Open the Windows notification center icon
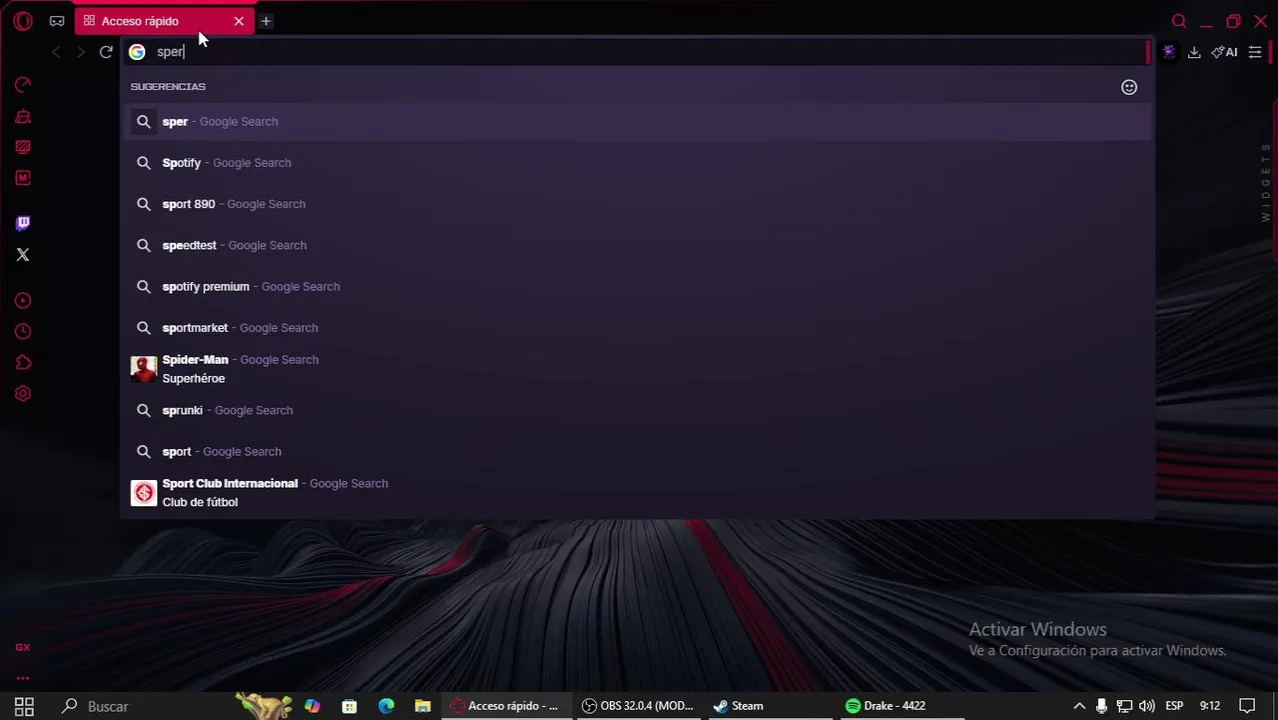The width and height of the screenshot is (1278, 720). pyautogui.click(x=1247, y=706)
